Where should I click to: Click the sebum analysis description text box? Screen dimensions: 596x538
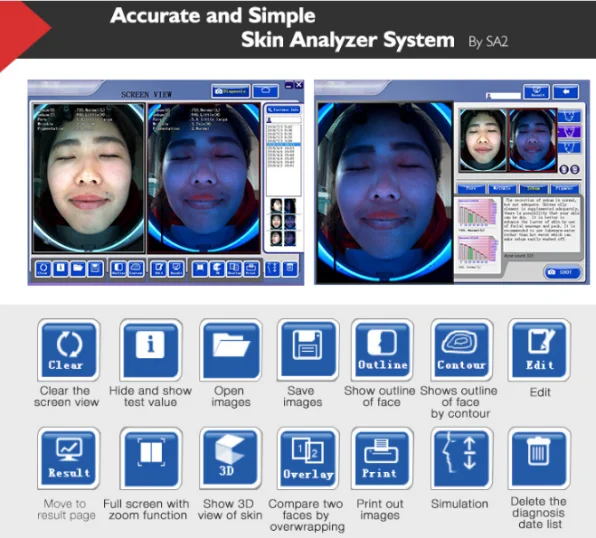(542, 224)
